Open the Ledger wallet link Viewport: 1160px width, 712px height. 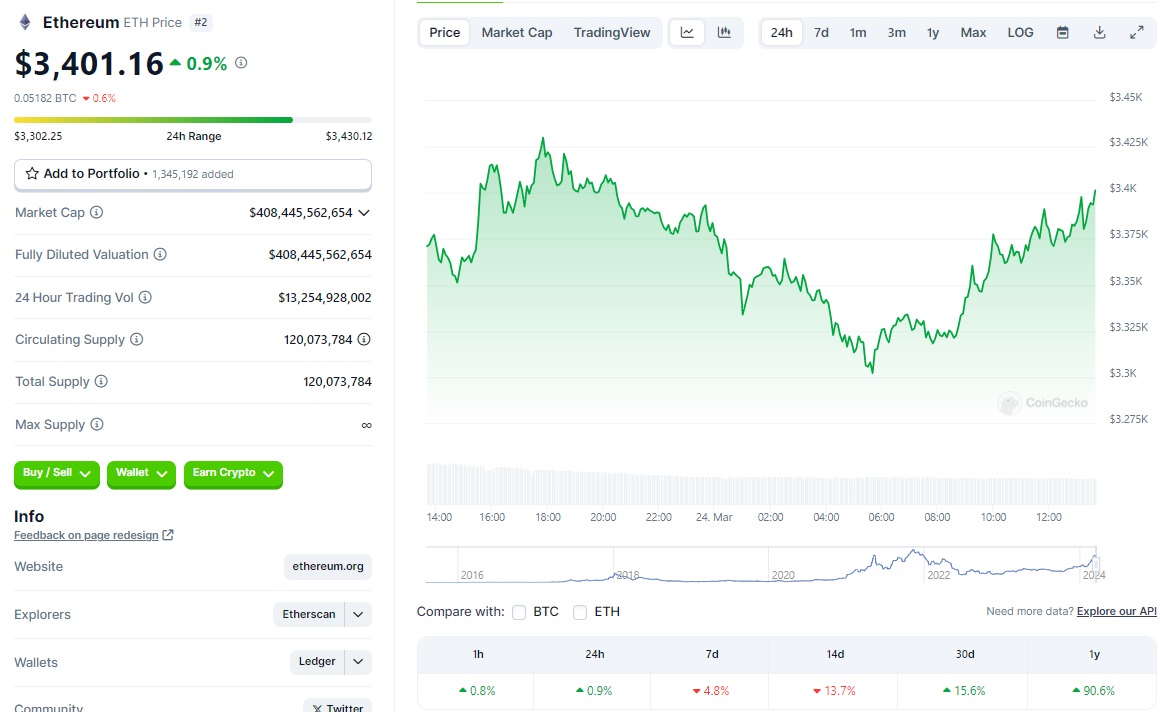[317, 662]
